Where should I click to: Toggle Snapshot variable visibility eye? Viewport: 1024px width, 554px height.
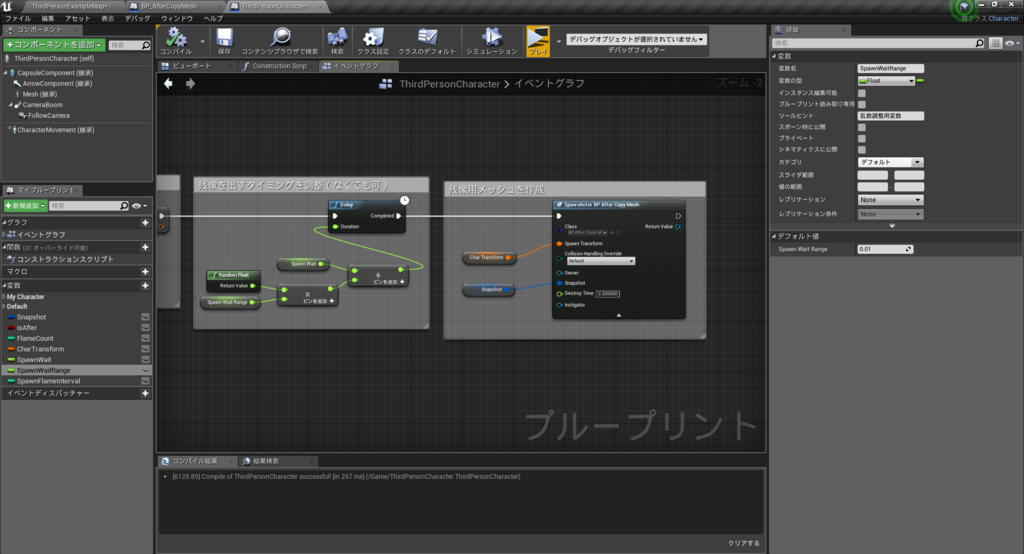pos(146,317)
